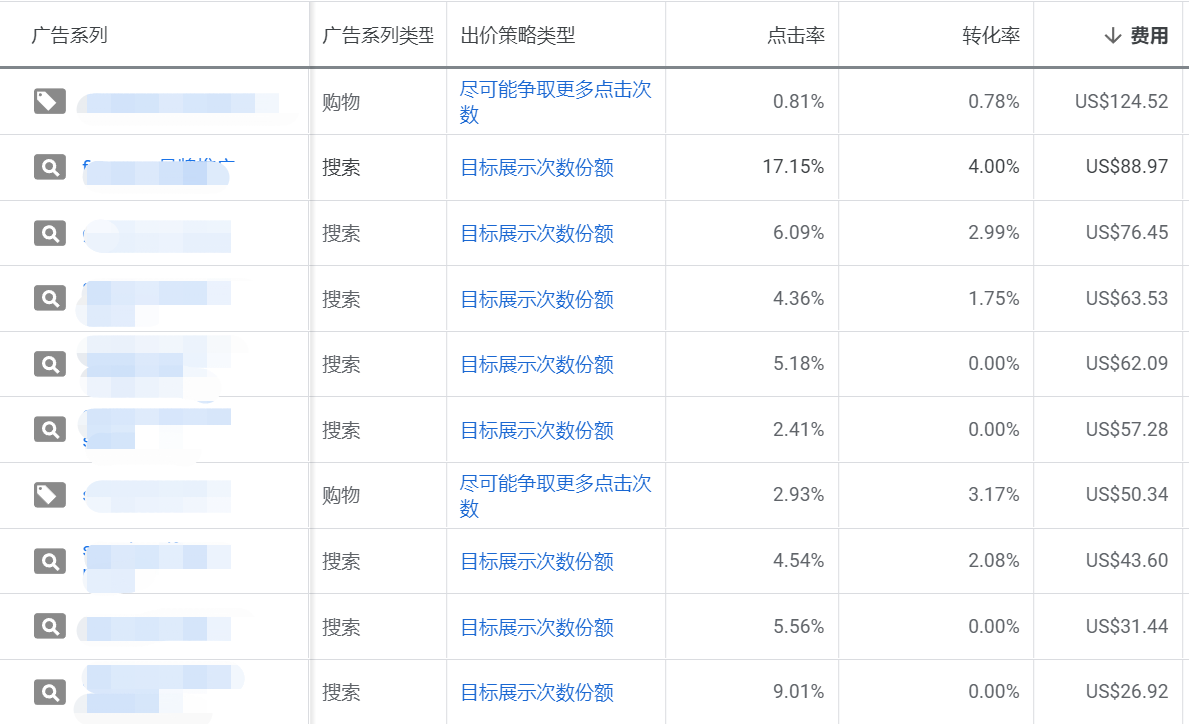Open the 尽可能争取更多点击次数 link on the first row
This screenshot has width=1189, height=724.
tap(555, 101)
